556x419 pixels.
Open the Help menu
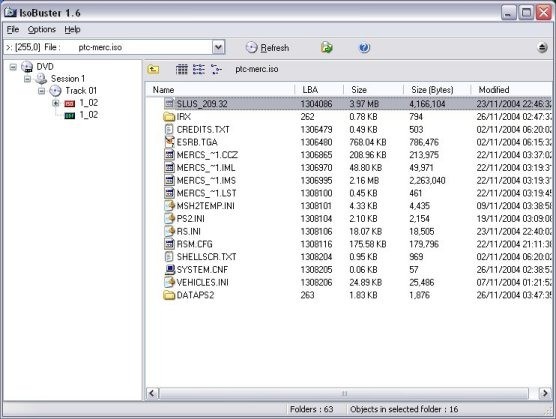pyautogui.click(x=72, y=29)
